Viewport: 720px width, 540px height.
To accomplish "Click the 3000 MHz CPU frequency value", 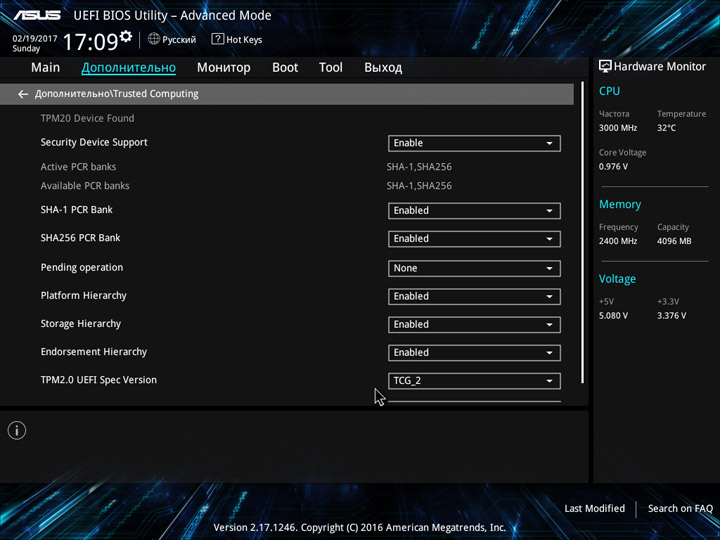I will (618, 128).
